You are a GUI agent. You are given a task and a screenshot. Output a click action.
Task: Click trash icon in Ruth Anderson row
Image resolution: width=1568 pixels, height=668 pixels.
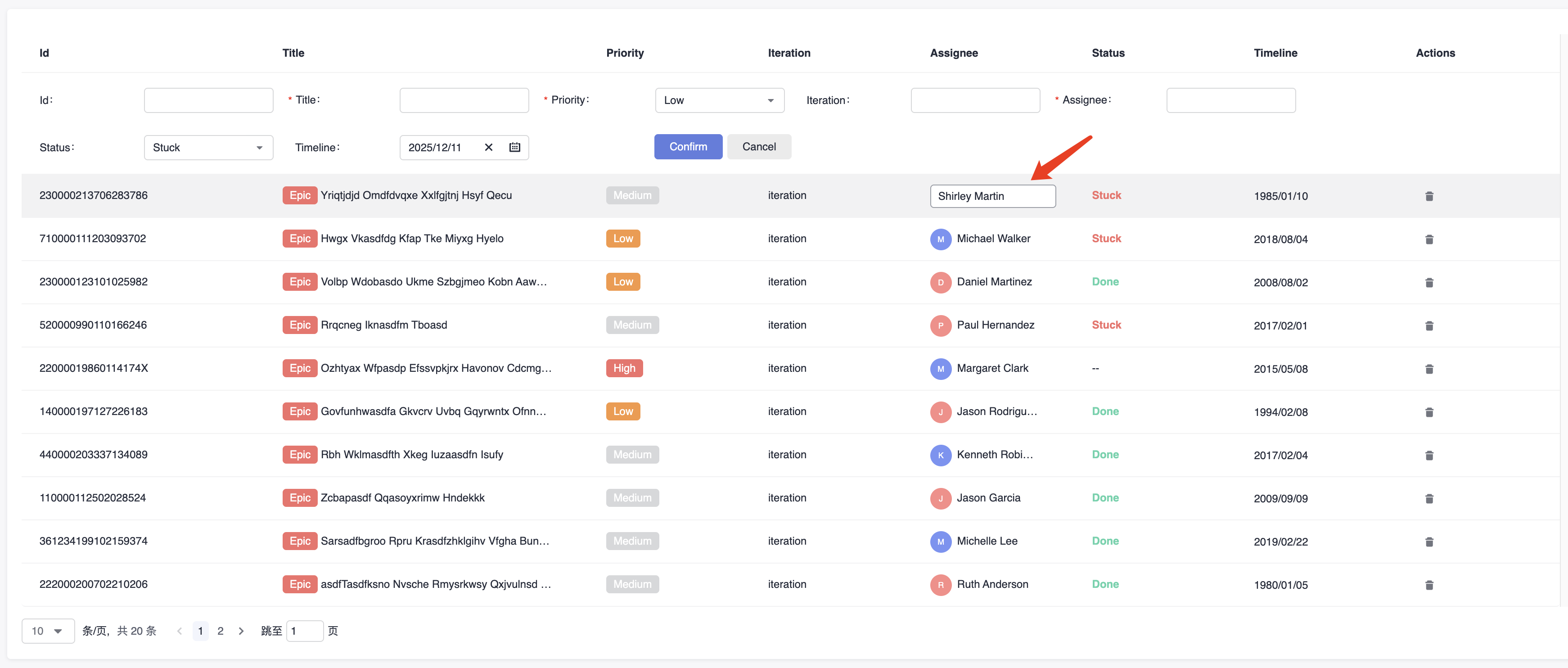1428,585
